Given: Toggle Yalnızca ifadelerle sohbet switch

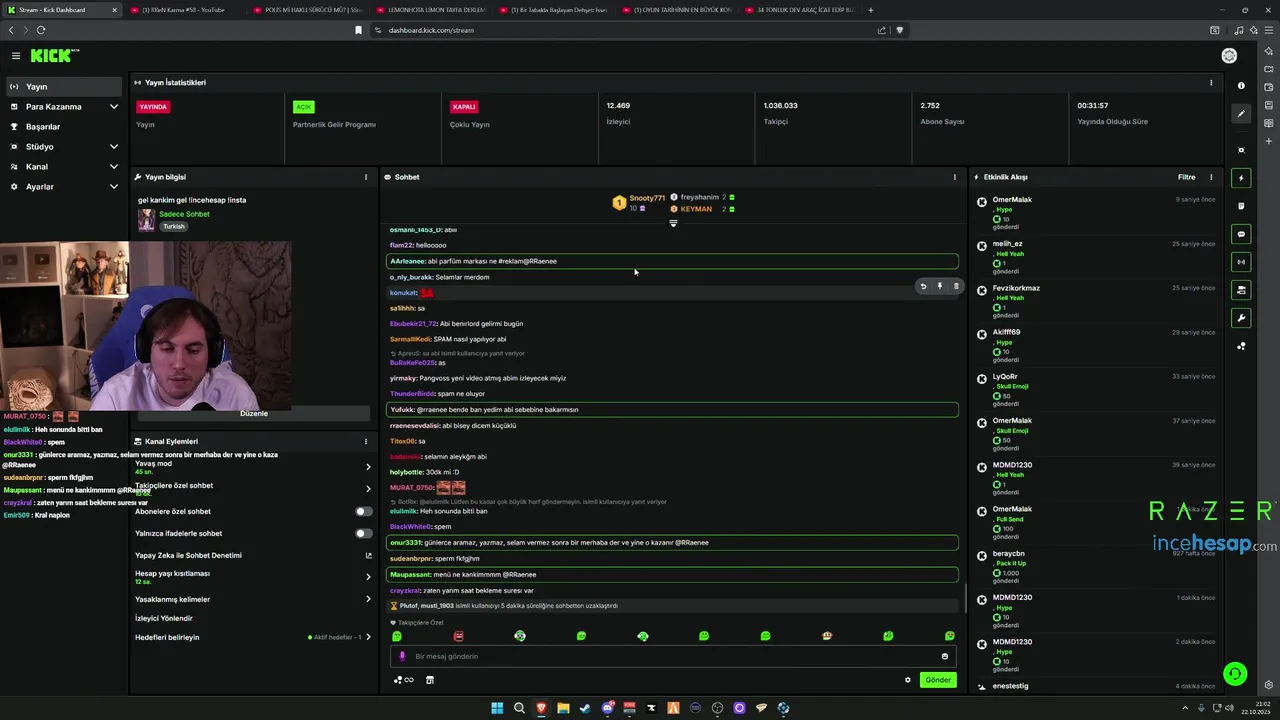Looking at the screenshot, I should (x=364, y=533).
